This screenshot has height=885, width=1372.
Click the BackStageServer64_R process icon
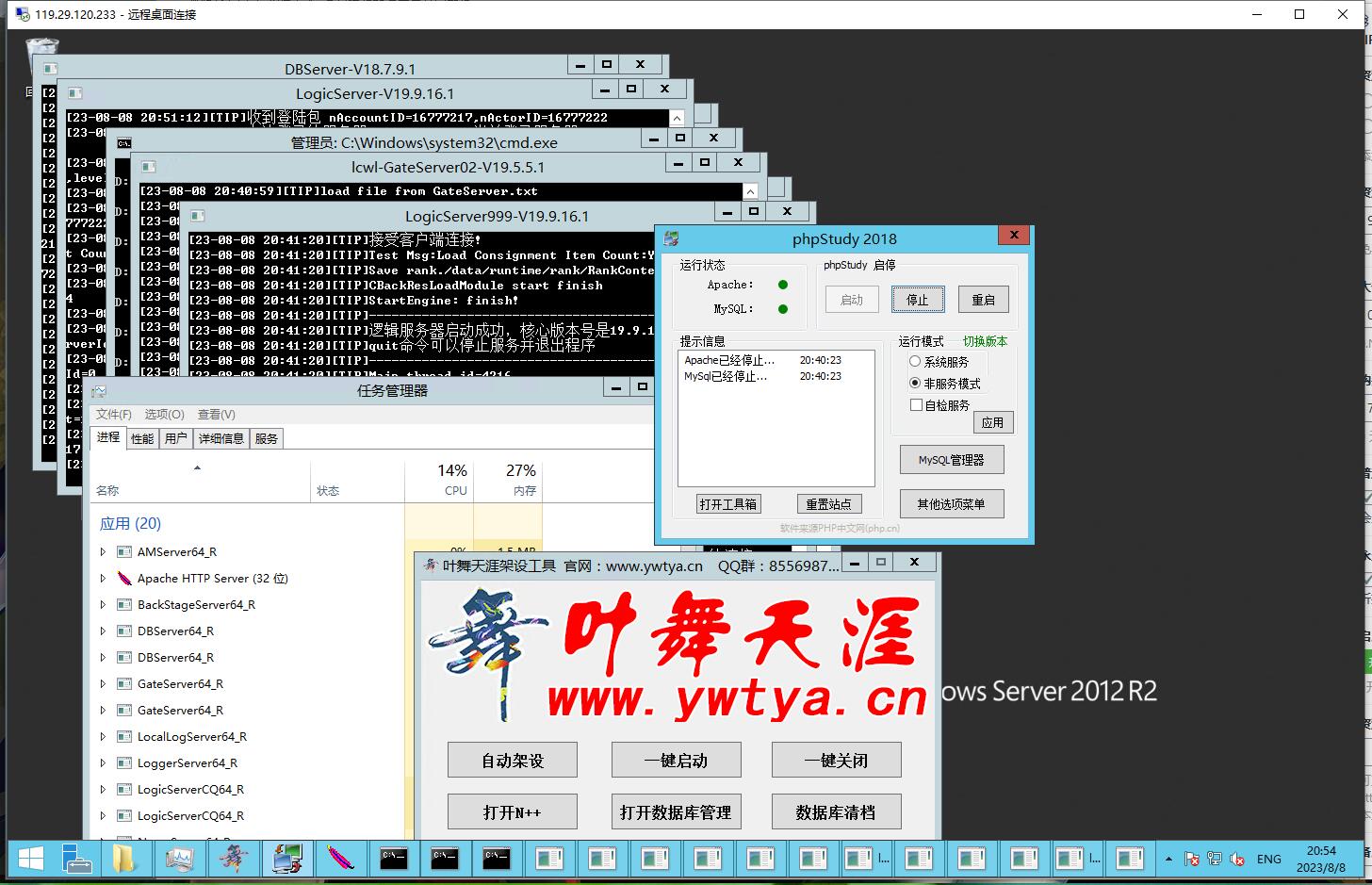click(x=123, y=604)
